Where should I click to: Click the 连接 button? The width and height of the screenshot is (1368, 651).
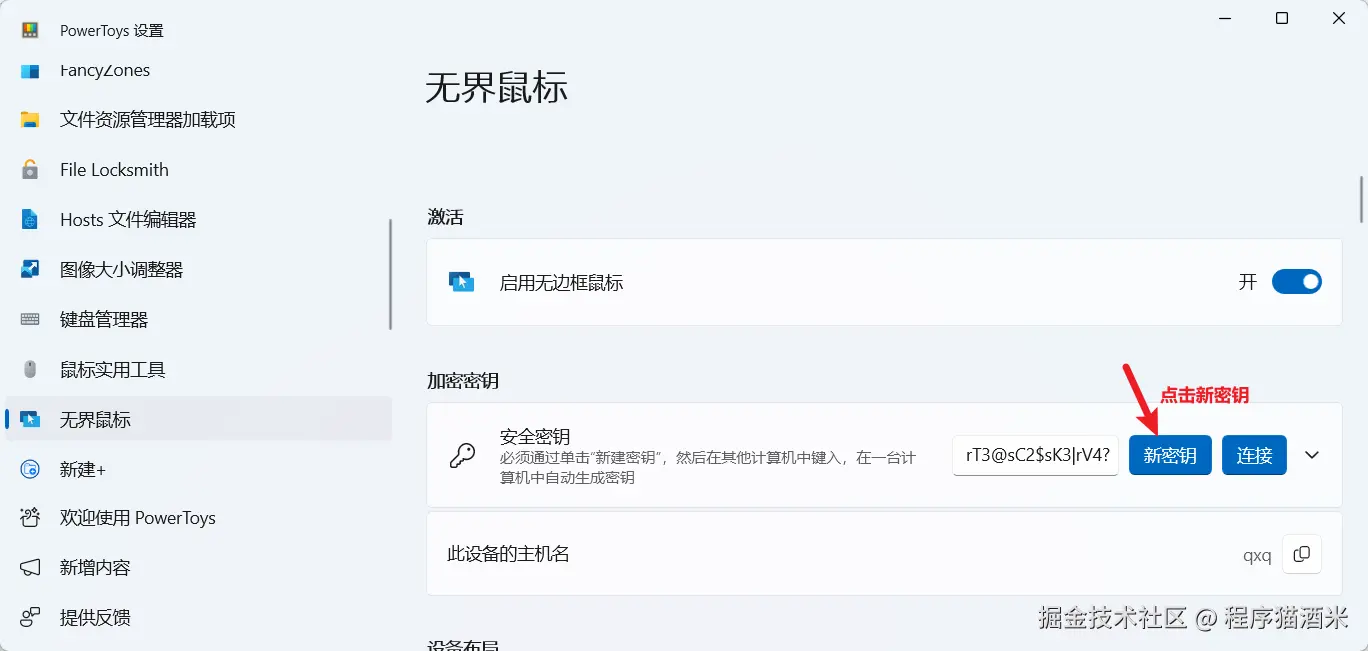1254,455
